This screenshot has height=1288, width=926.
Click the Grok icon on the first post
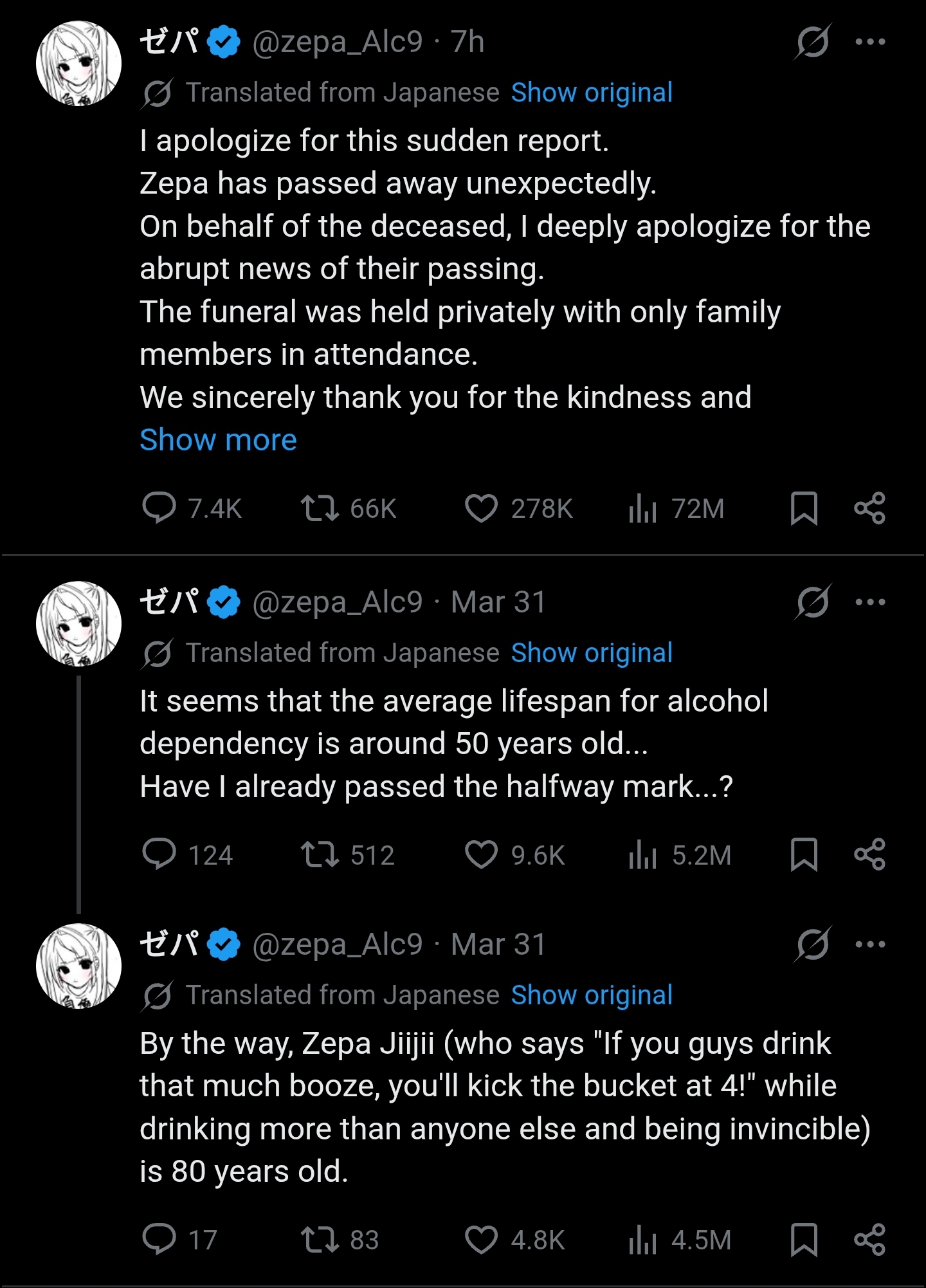click(x=813, y=42)
